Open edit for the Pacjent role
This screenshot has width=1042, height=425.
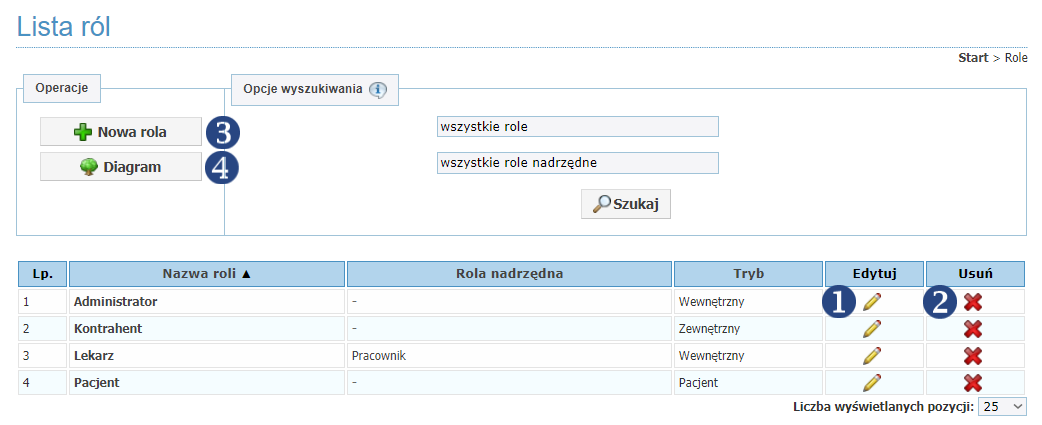click(x=872, y=382)
